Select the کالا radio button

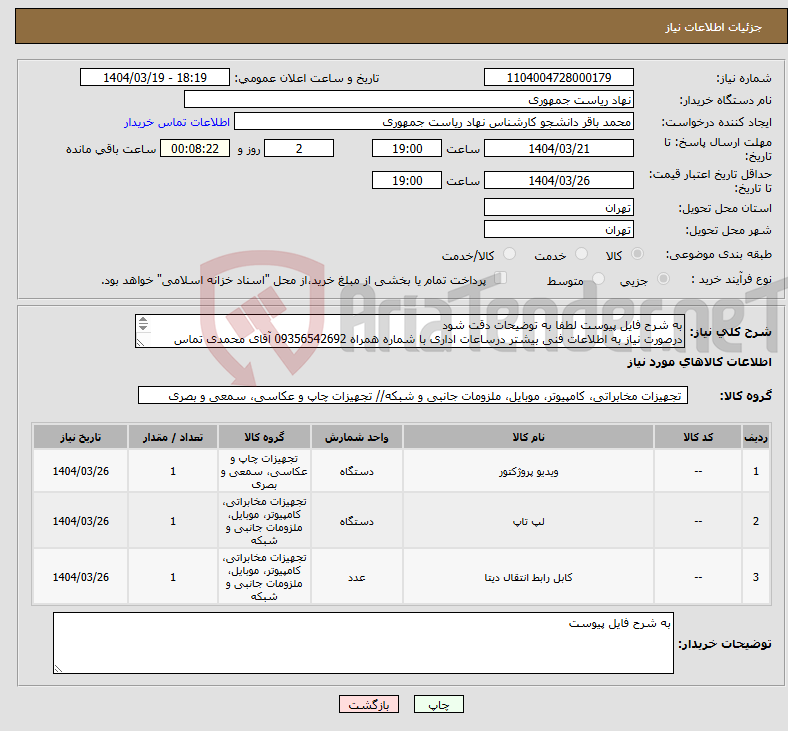(637, 254)
